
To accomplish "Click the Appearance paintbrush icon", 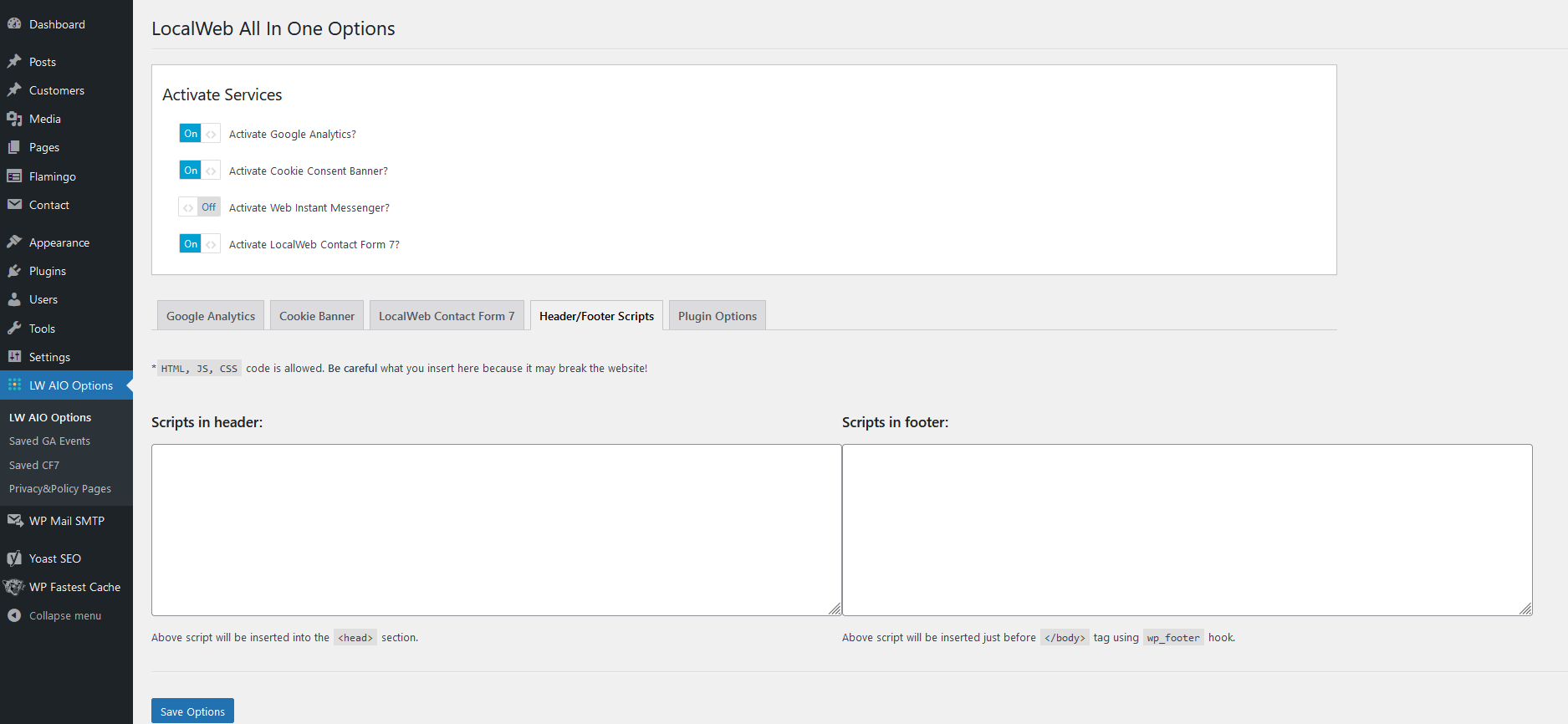I will tap(14, 242).
